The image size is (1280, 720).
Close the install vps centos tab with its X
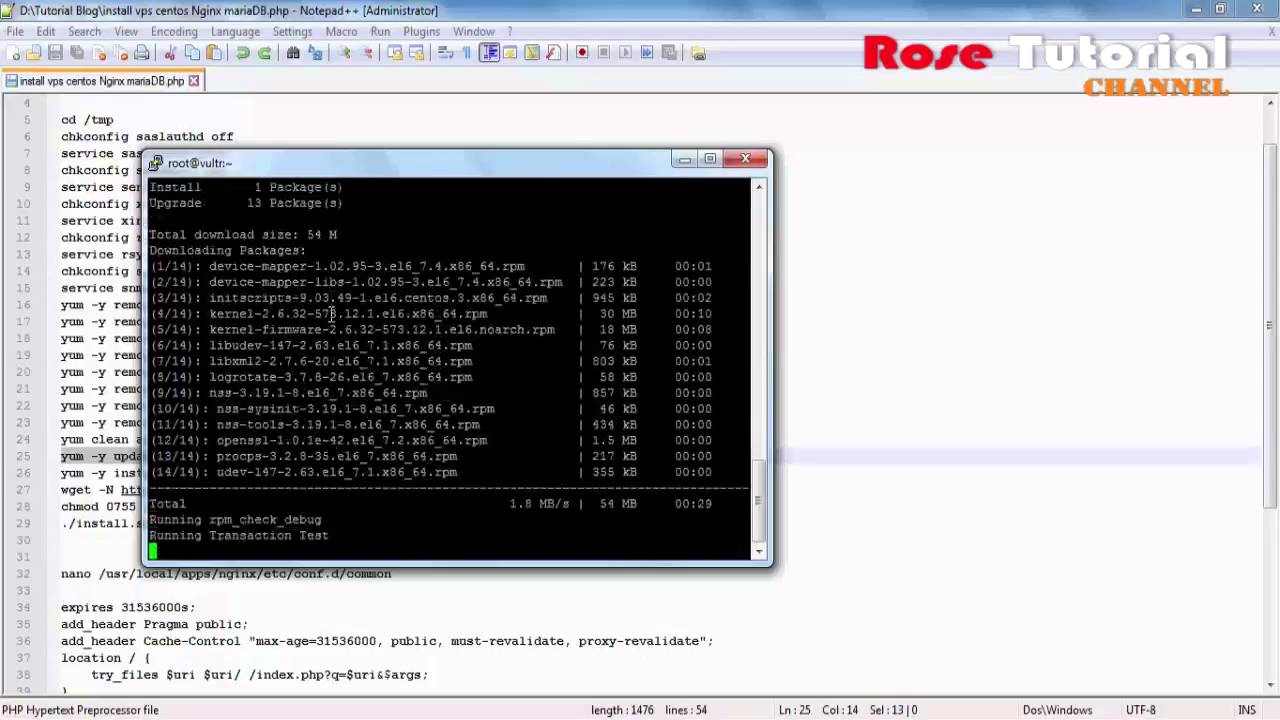point(194,81)
